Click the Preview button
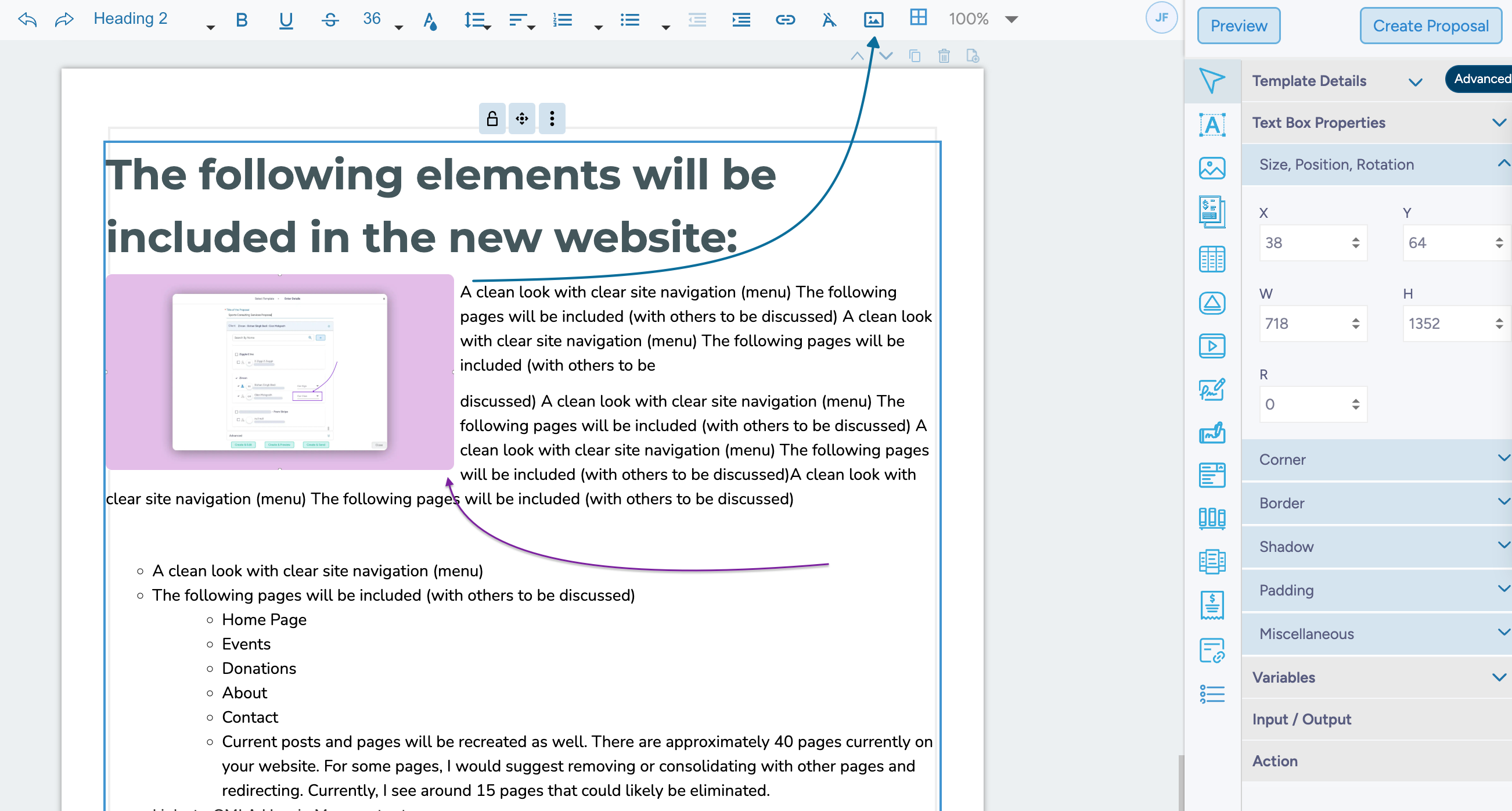Screen dimensions: 1512x811 coord(1238,26)
